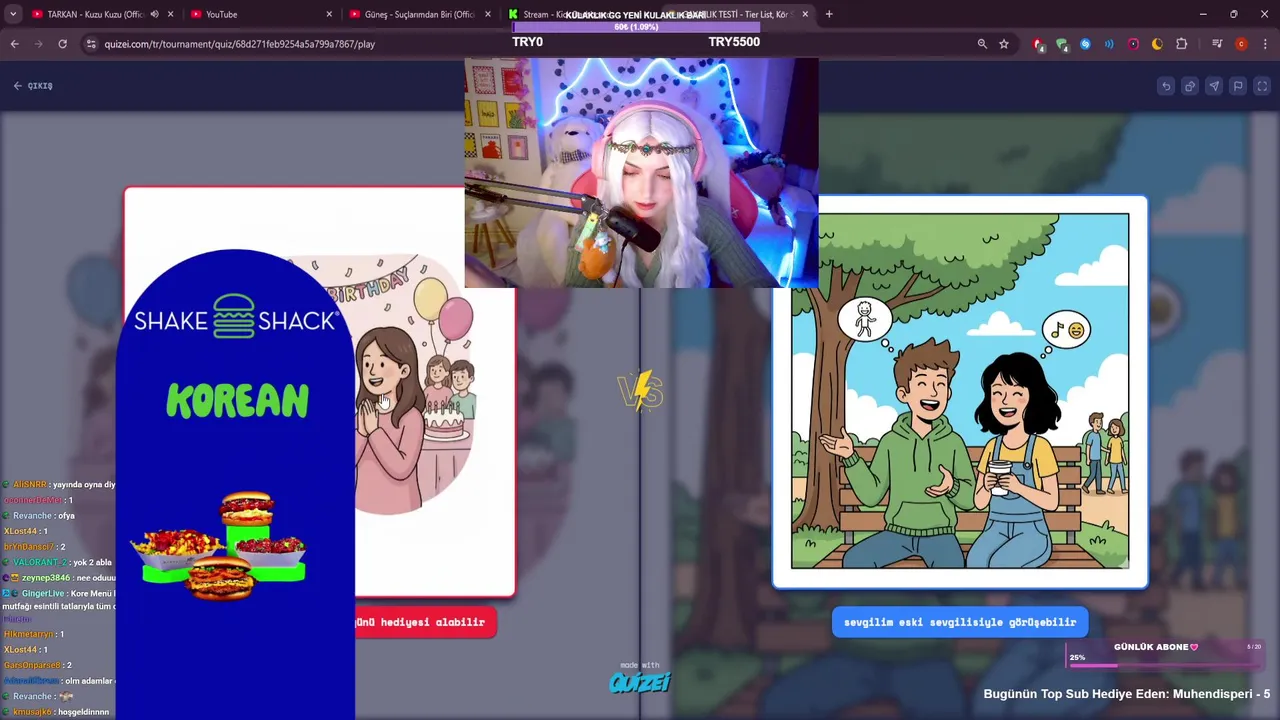The width and height of the screenshot is (1280, 720).
Task: Close the Güneş - Suçlarımdan Biri tab
Action: click(x=488, y=14)
